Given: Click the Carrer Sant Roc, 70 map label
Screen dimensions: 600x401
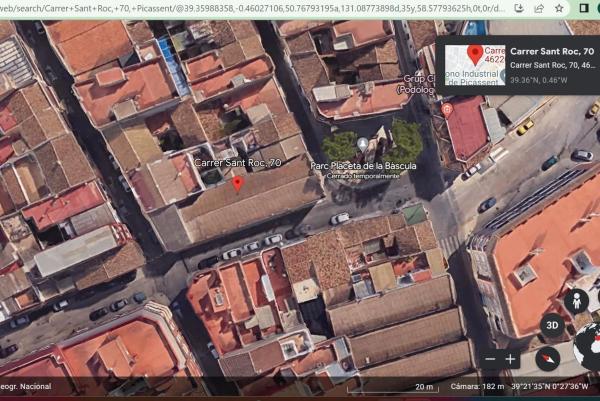Looking at the screenshot, I should pos(237,162).
